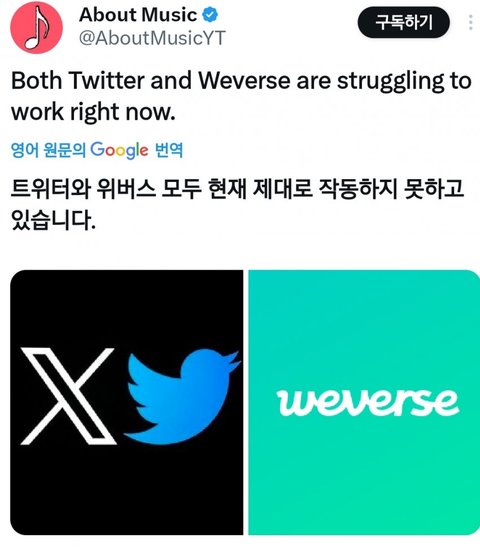Image resolution: width=480 pixels, height=551 pixels.
Task: Open the three-dot more options menu
Action: pyautogui.click(x=471, y=22)
